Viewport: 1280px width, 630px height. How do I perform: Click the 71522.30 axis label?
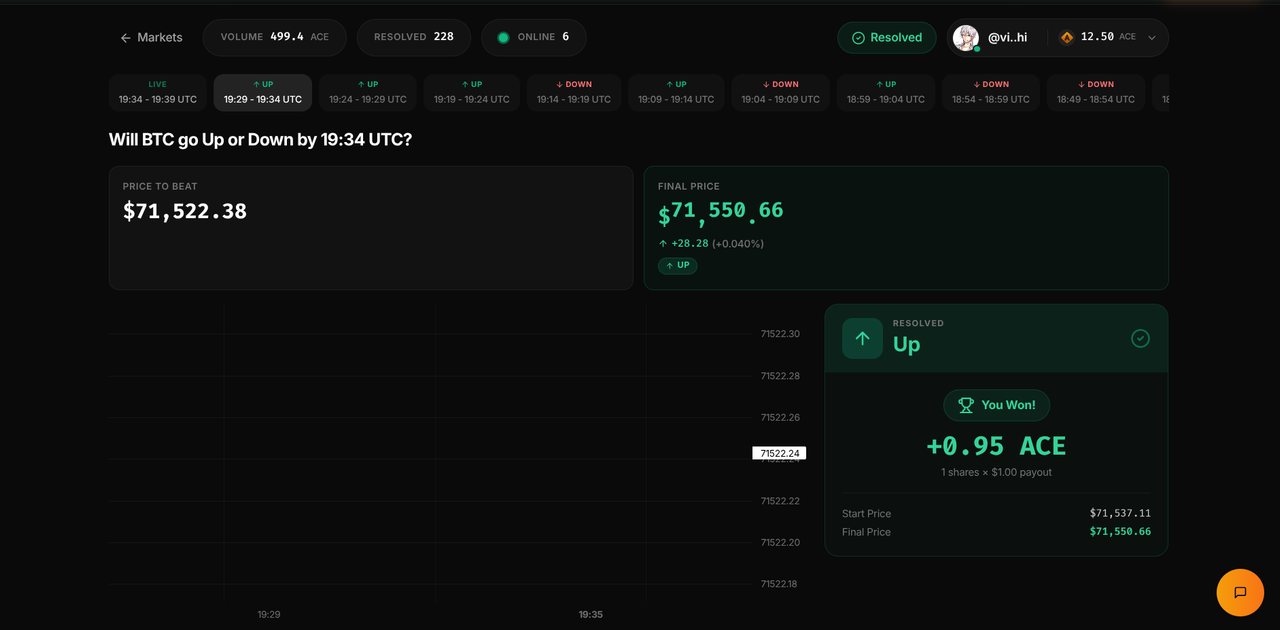click(x=780, y=334)
